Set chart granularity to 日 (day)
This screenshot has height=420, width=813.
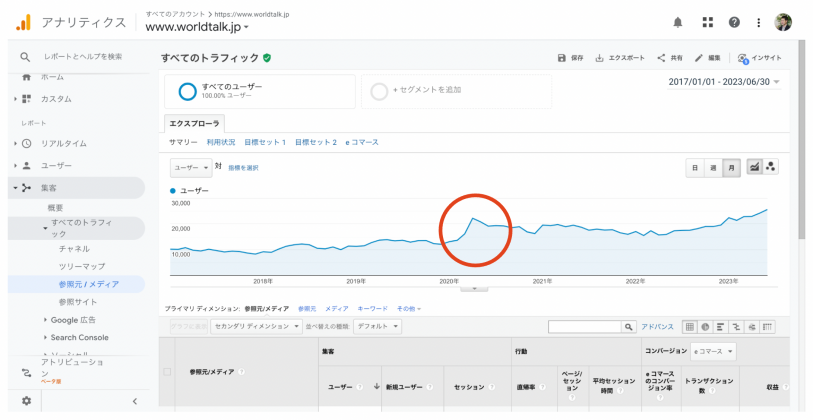(x=695, y=167)
